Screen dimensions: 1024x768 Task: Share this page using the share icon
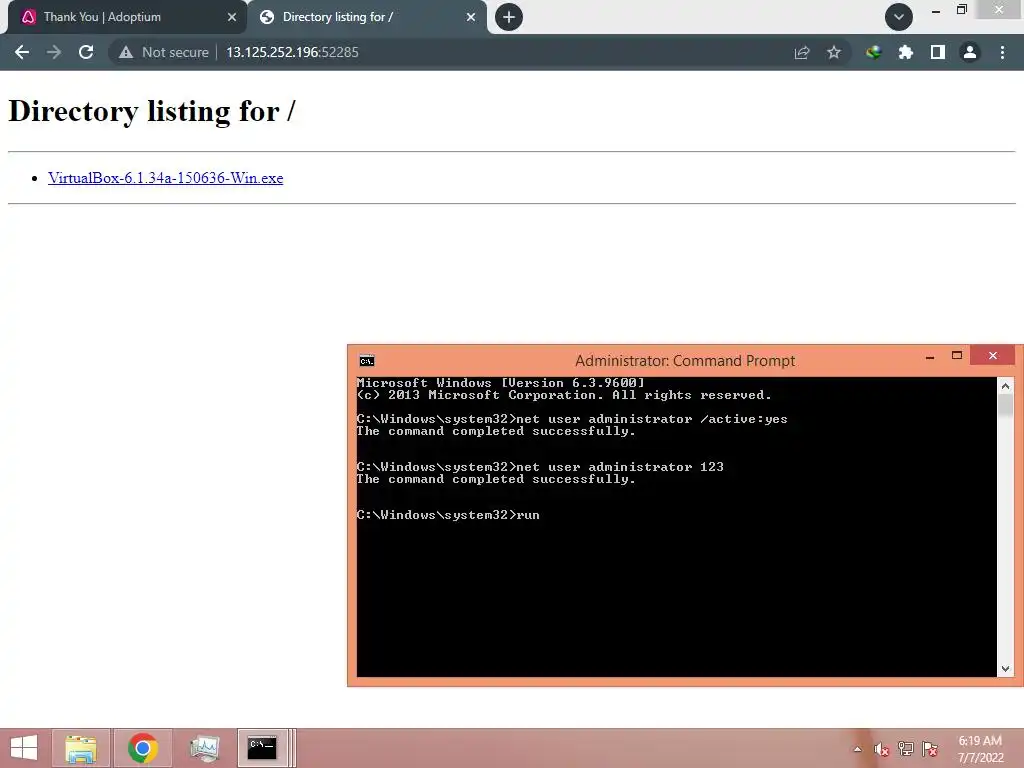[802, 52]
